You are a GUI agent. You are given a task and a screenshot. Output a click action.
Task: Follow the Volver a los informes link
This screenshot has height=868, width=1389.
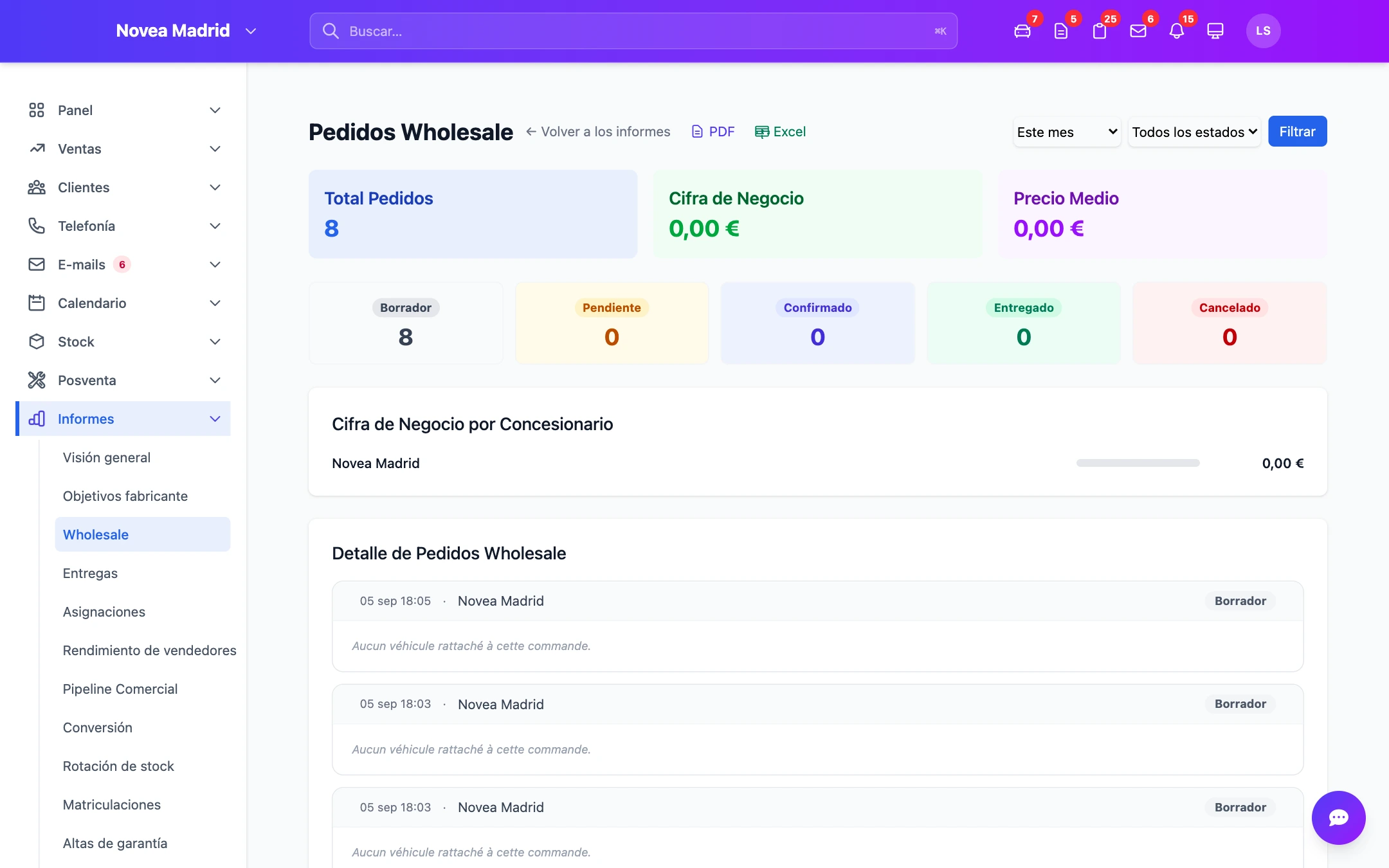(598, 132)
